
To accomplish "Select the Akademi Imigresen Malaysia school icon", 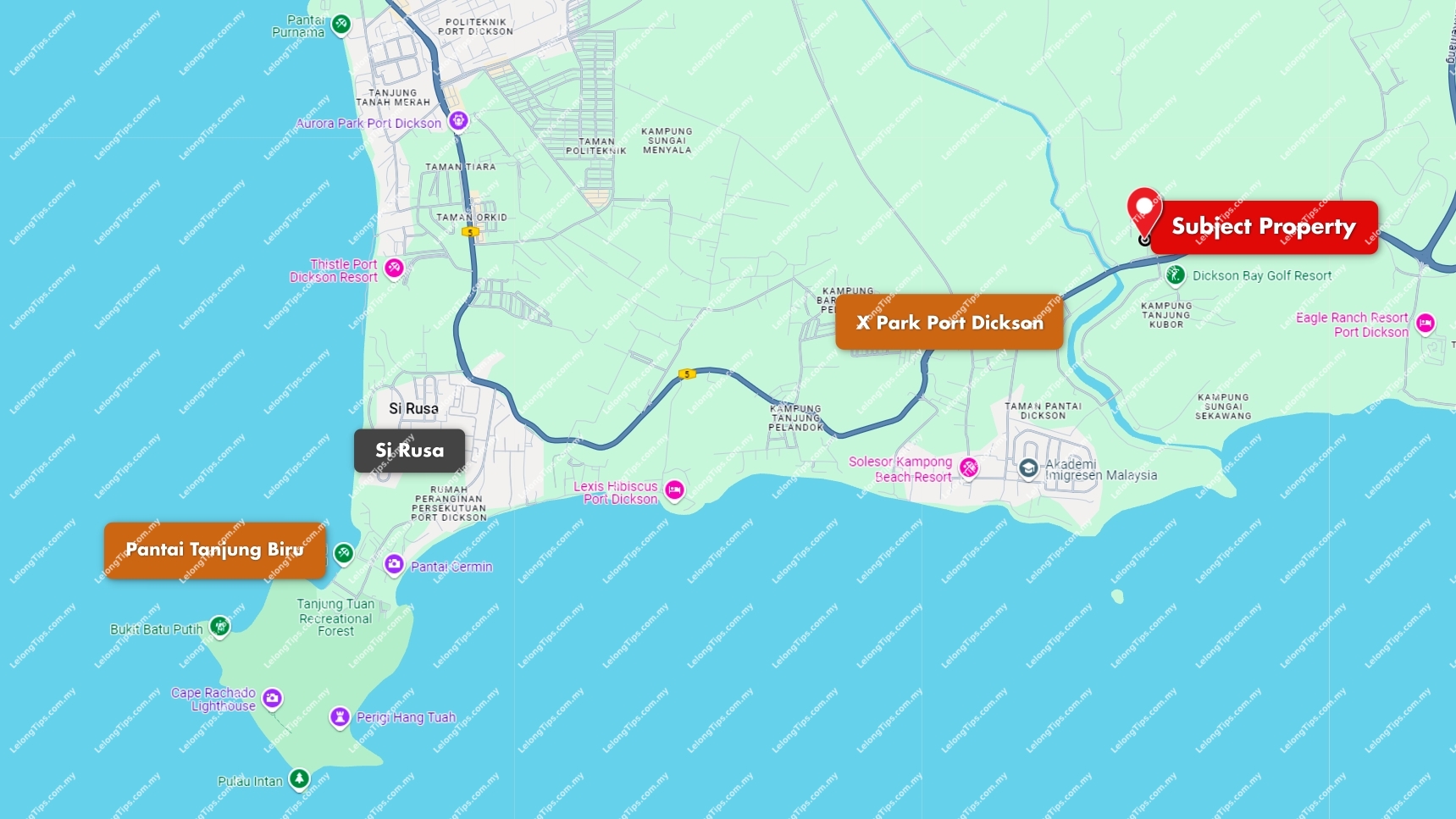I will (1028, 468).
